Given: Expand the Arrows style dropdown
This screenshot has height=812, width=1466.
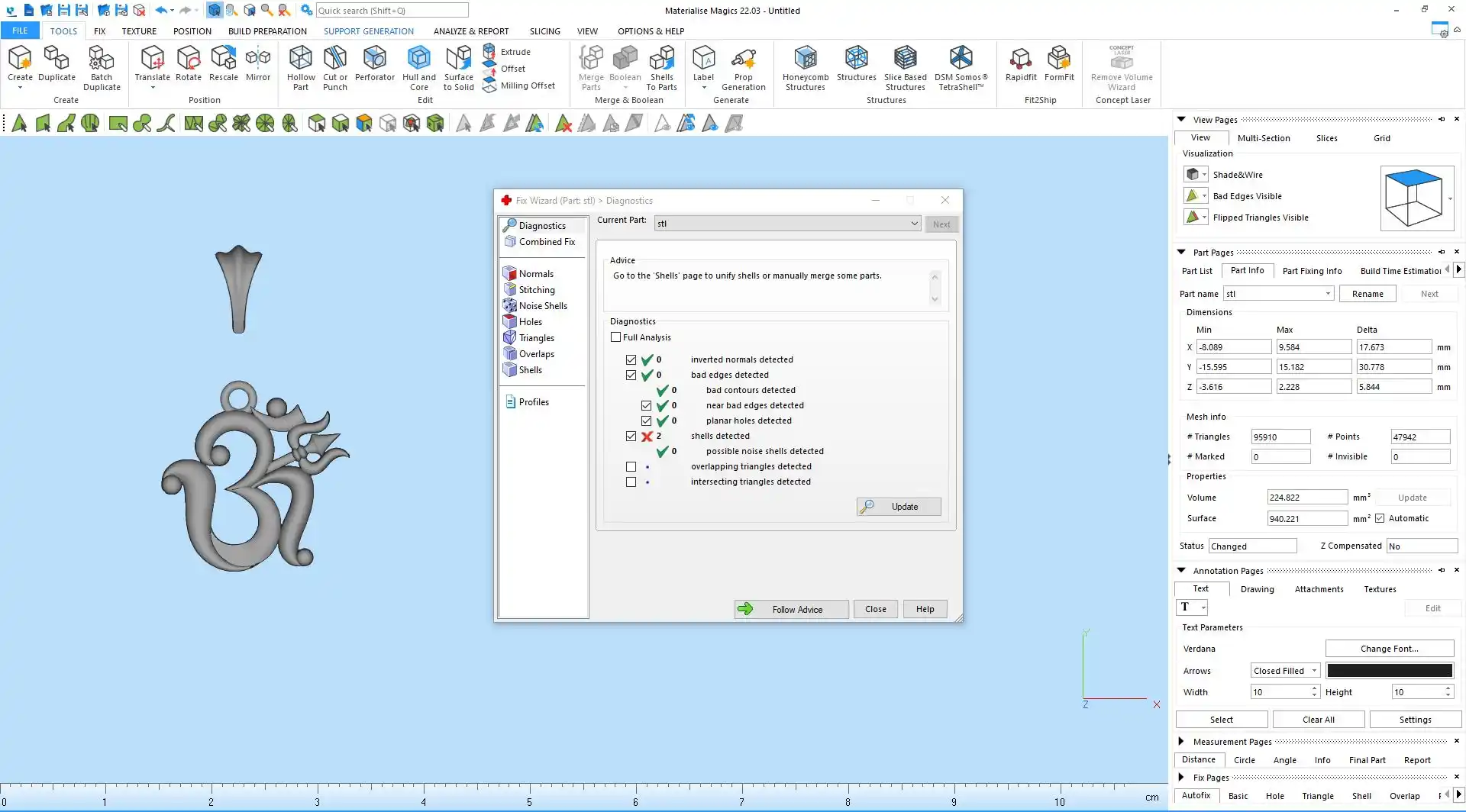Looking at the screenshot, I should click(1314, 671).
